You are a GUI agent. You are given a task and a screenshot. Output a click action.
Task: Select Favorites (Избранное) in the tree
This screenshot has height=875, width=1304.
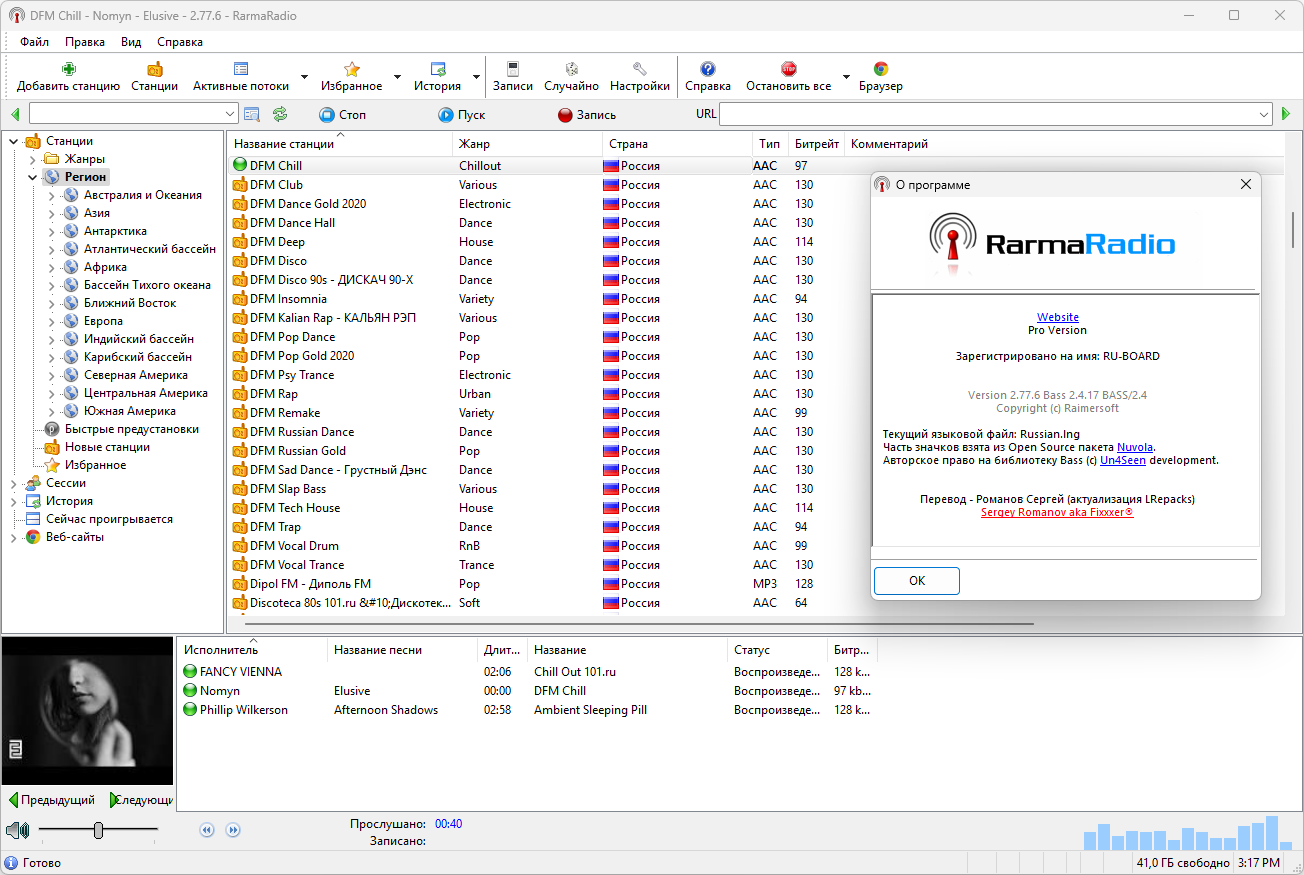95,465
